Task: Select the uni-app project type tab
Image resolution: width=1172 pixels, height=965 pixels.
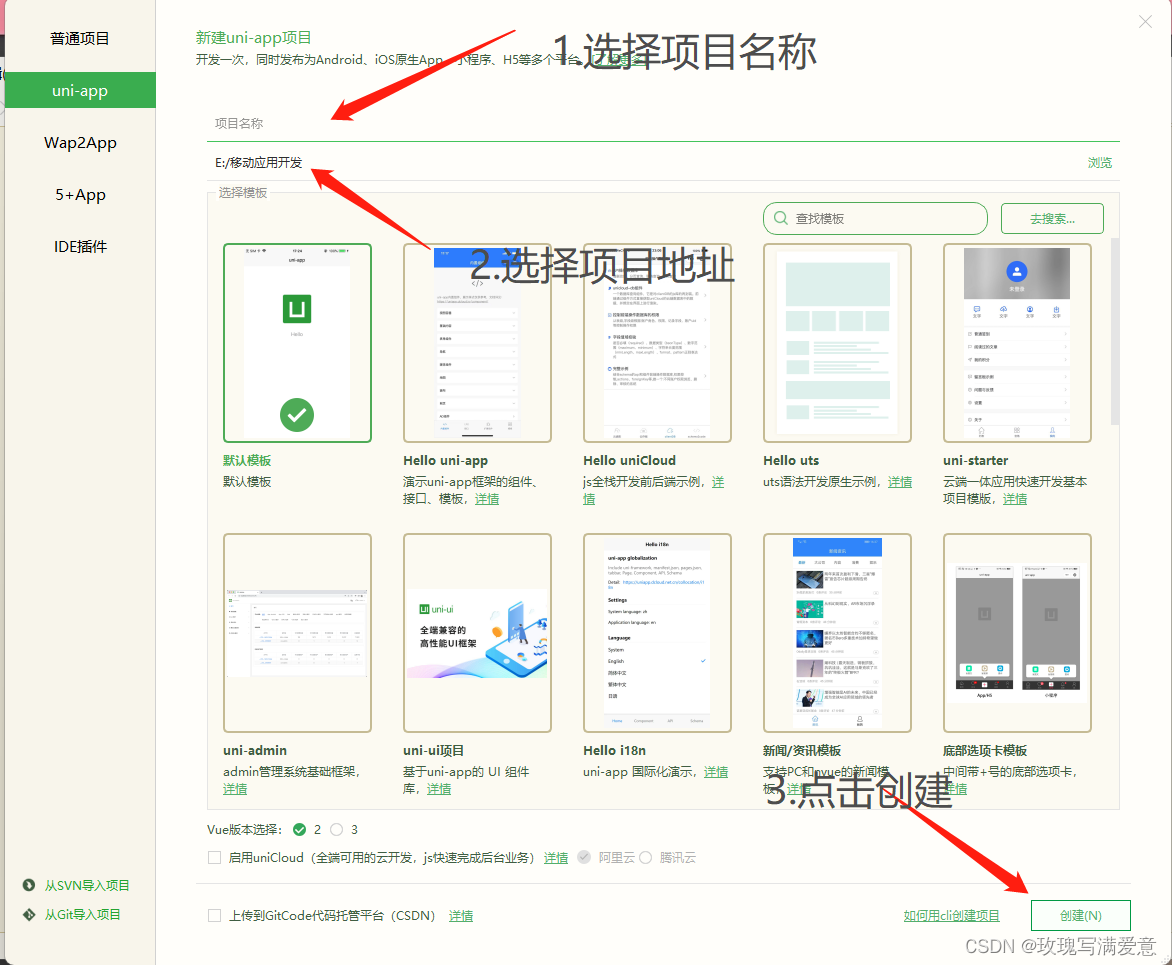Action: 80,90
